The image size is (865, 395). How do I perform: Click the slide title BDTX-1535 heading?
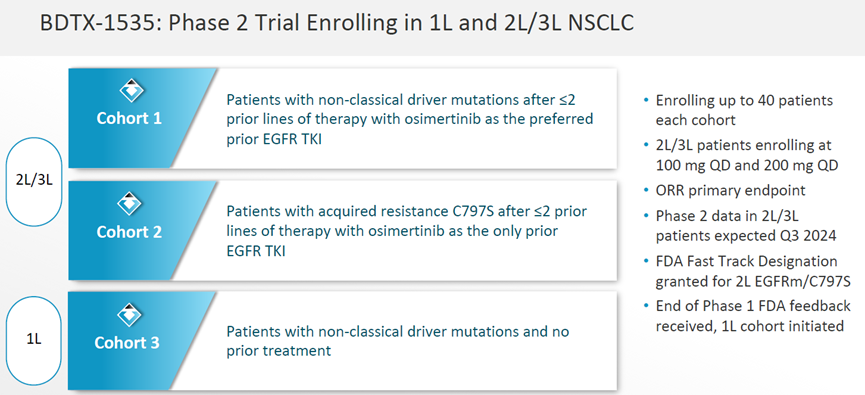point(337,24)
